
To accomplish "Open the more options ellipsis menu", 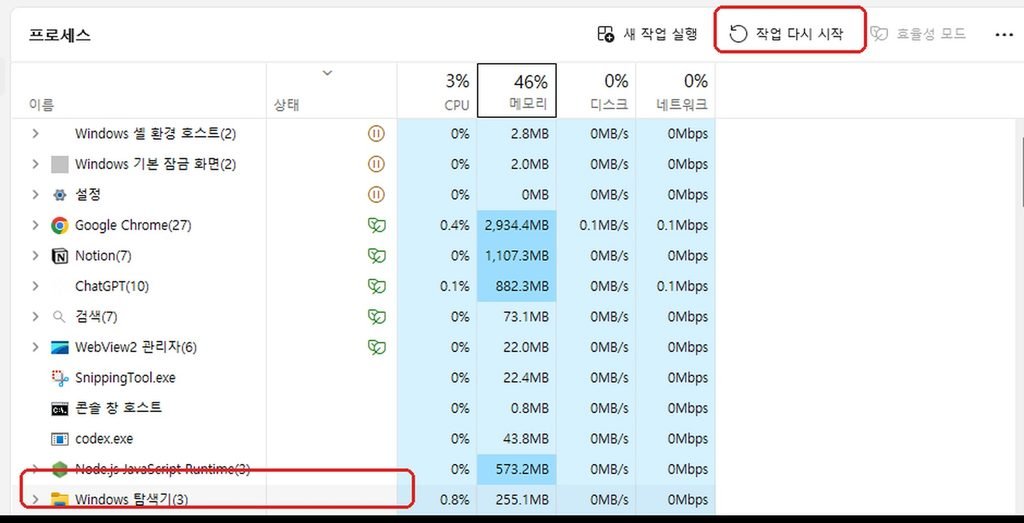I will 1004,35.
